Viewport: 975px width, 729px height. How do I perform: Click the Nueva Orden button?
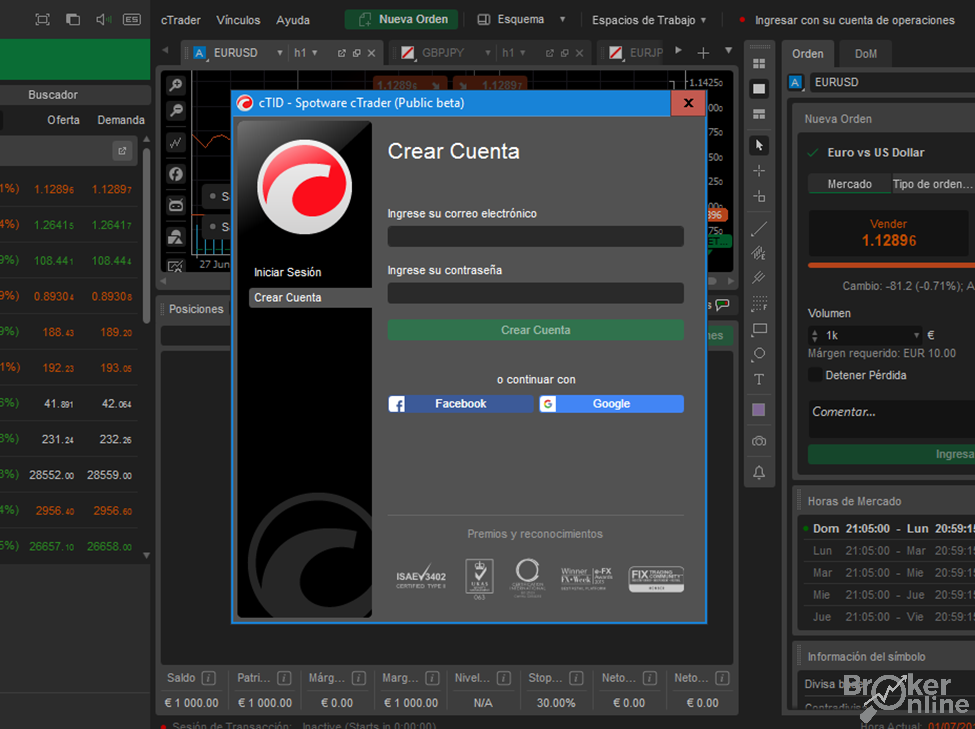[x=401, y=19]
